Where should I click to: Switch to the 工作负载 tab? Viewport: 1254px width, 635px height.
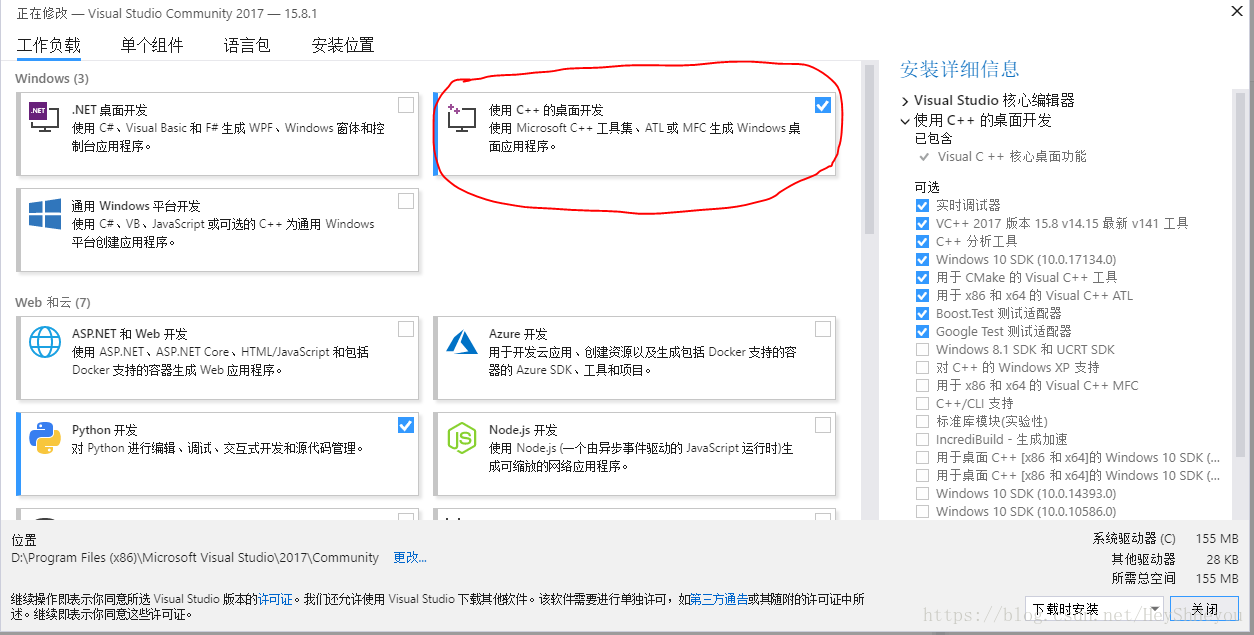[49, 45]
